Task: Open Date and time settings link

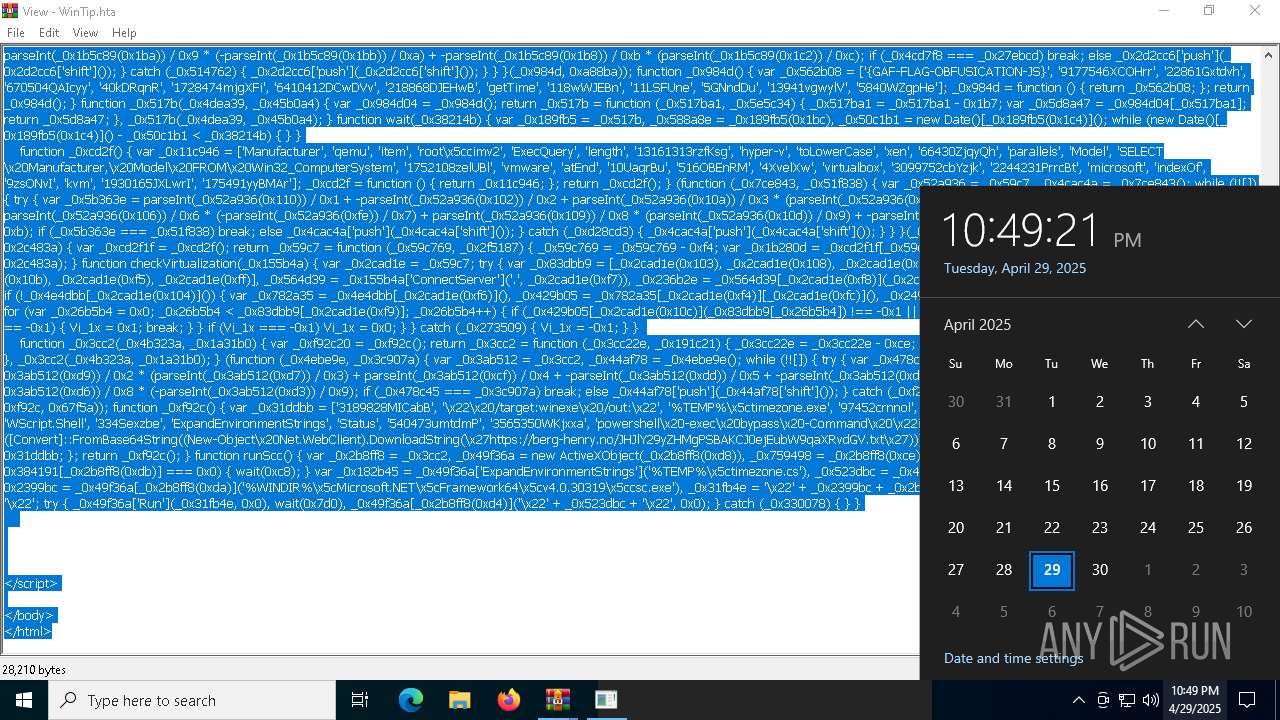Action: tap(1013, 658)
